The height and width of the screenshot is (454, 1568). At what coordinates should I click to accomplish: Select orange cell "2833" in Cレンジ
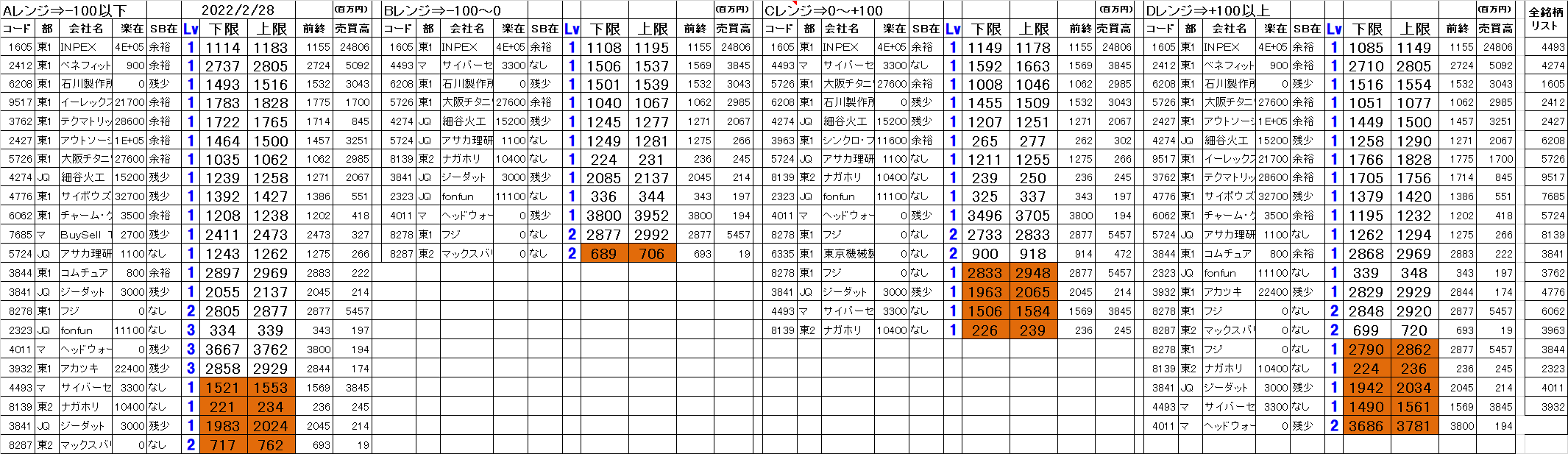(985, 273)
